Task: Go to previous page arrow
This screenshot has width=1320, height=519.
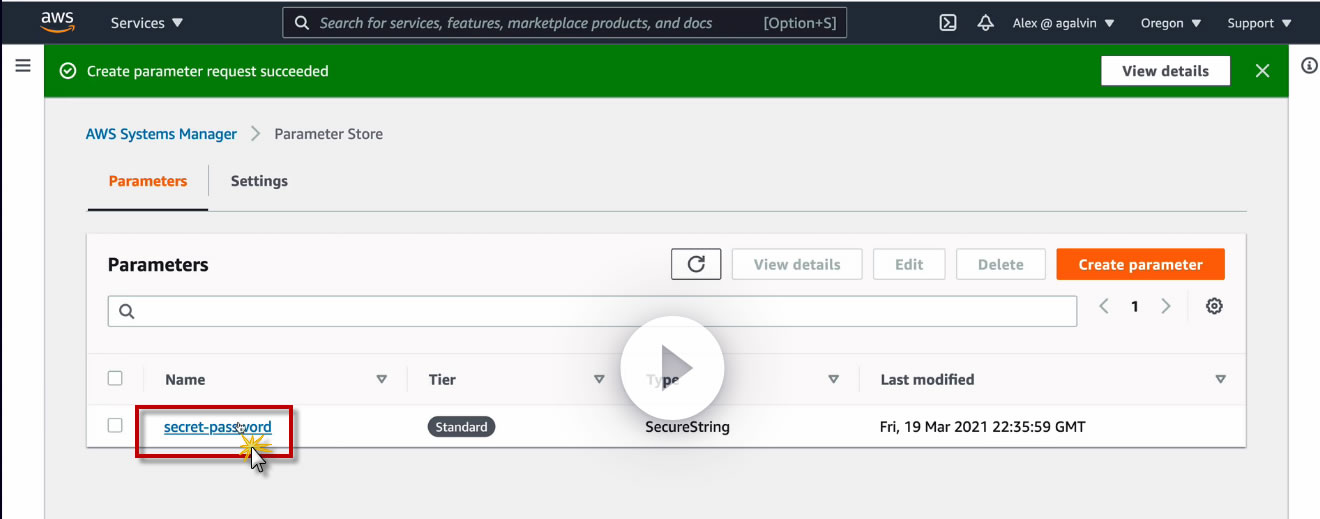Action: [1104, 306]
